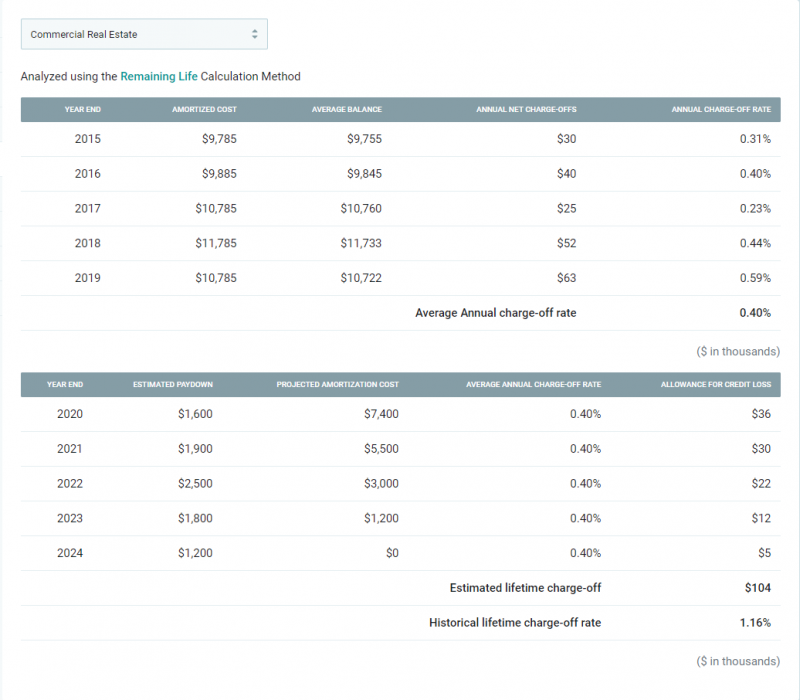Viewport: 800px width, 700px height.
Task: Click the Estimated lifetime charge-off total
Action: tap(759, 588)
